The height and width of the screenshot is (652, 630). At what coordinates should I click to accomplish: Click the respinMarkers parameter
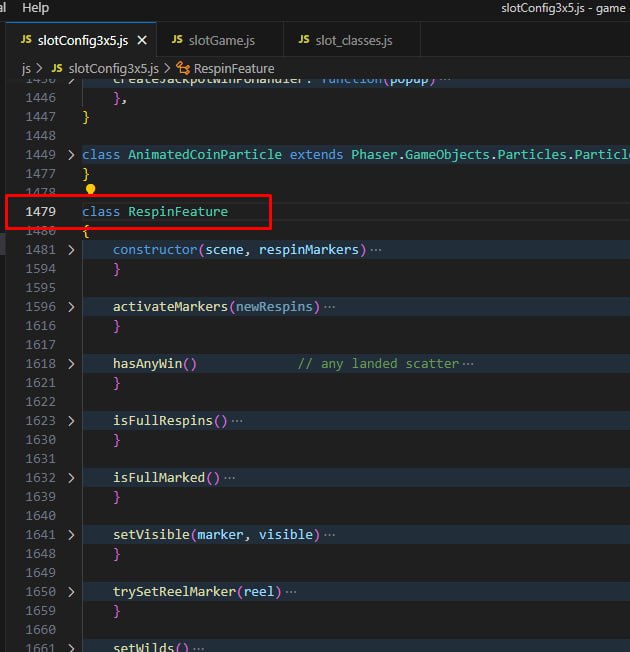click(x=309, y=250)
